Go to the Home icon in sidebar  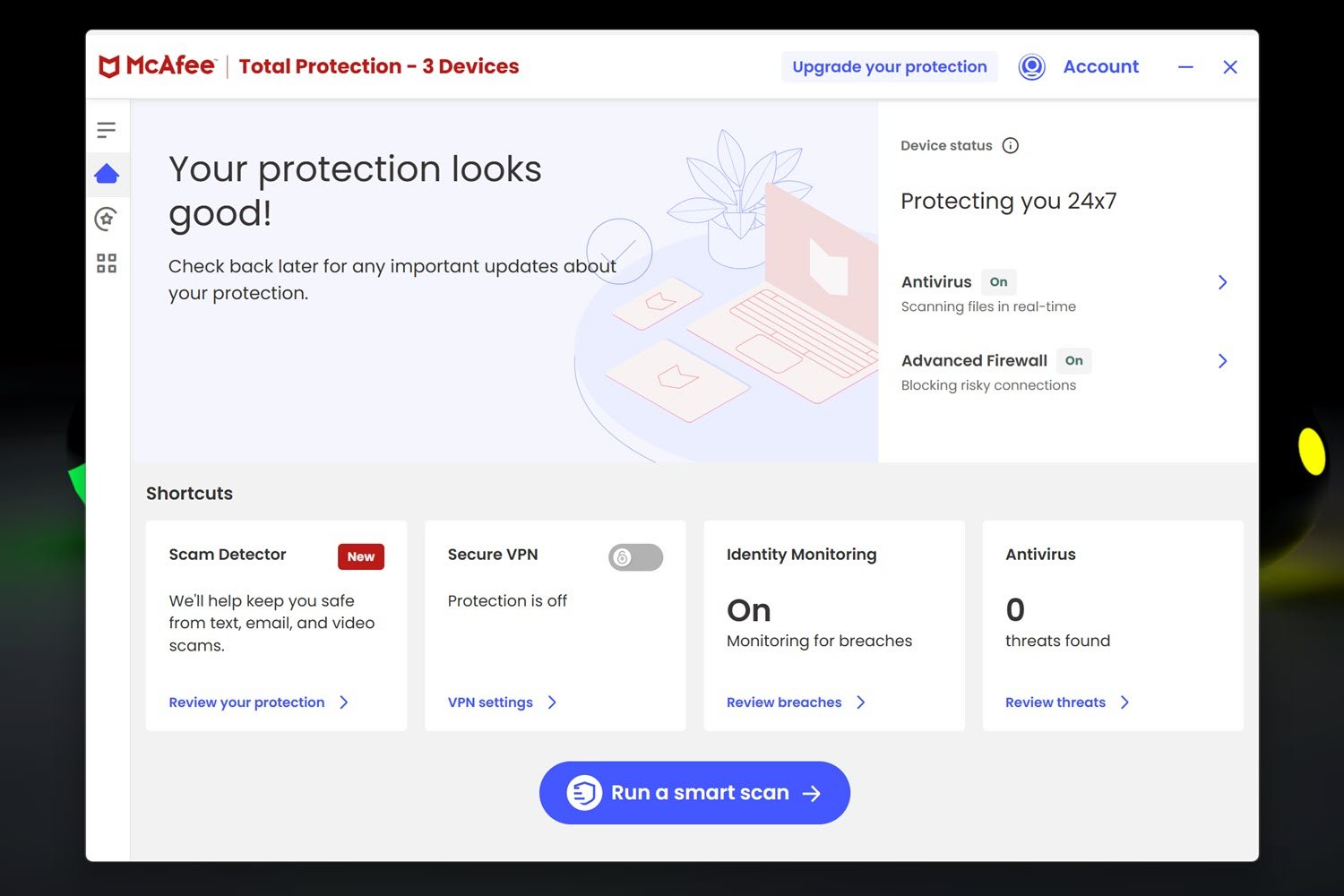pos(107,174)
